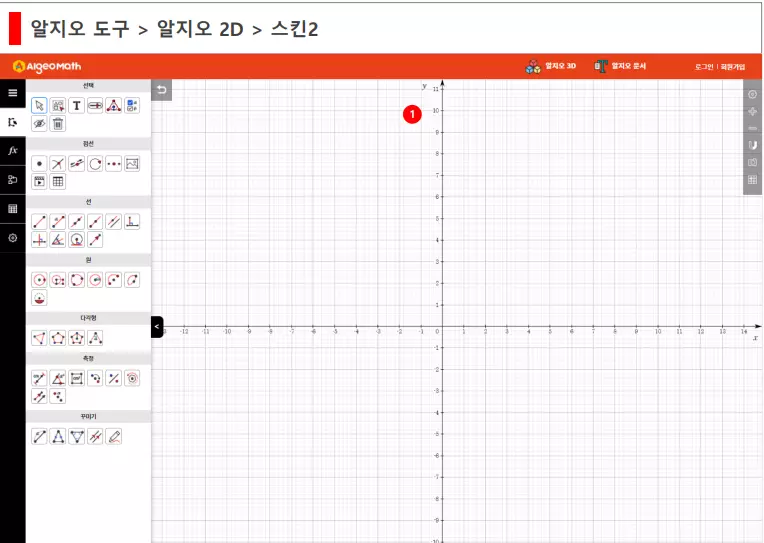Select the triangle-with-points construction tool icon

pos(114,105)
